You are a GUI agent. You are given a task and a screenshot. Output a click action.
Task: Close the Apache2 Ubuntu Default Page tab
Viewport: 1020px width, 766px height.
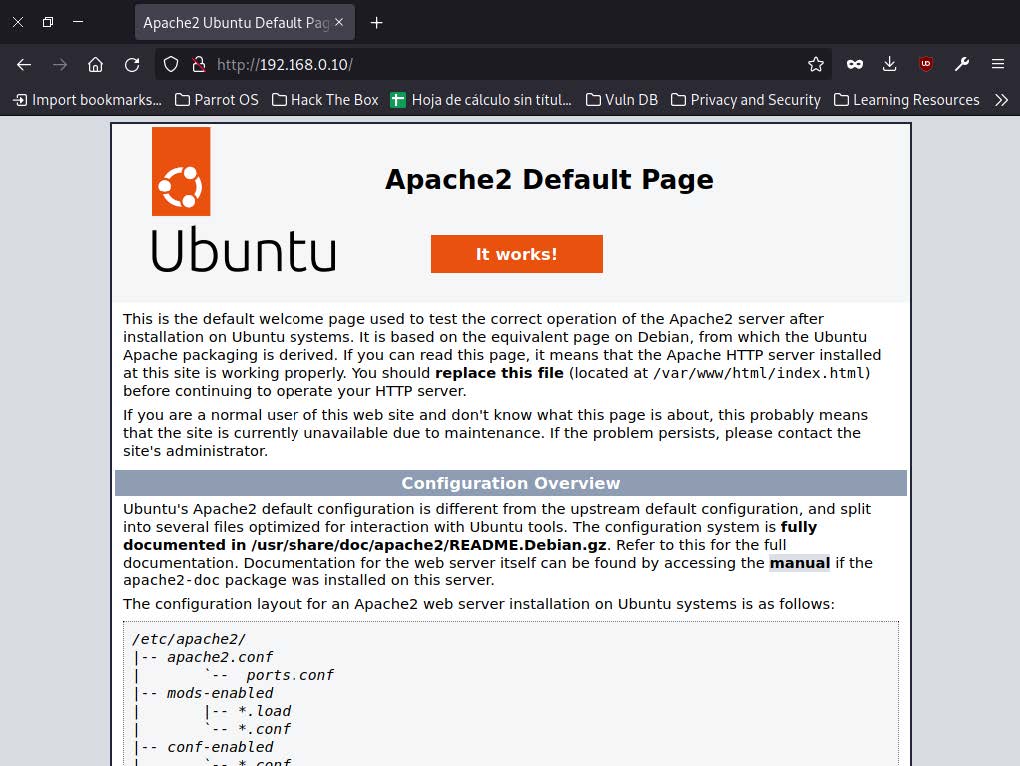339,22
